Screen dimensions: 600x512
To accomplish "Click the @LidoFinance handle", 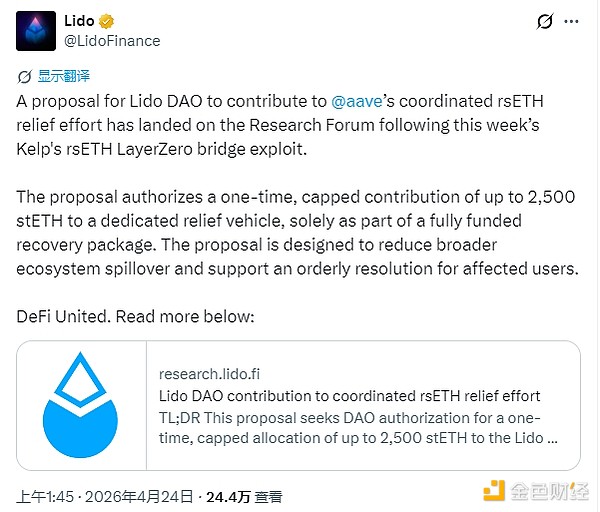I will pyautogui.click(x=110, y=41).
